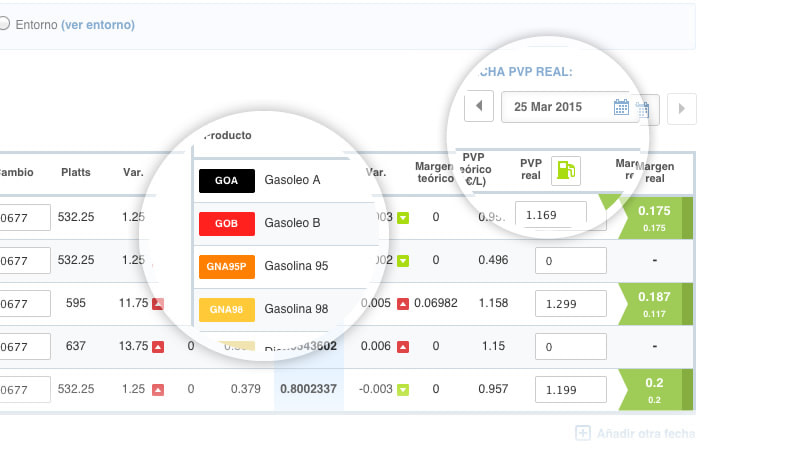795x465 pixels.
Task: Go to previous date with left arrow
Action: coord(479,106)
